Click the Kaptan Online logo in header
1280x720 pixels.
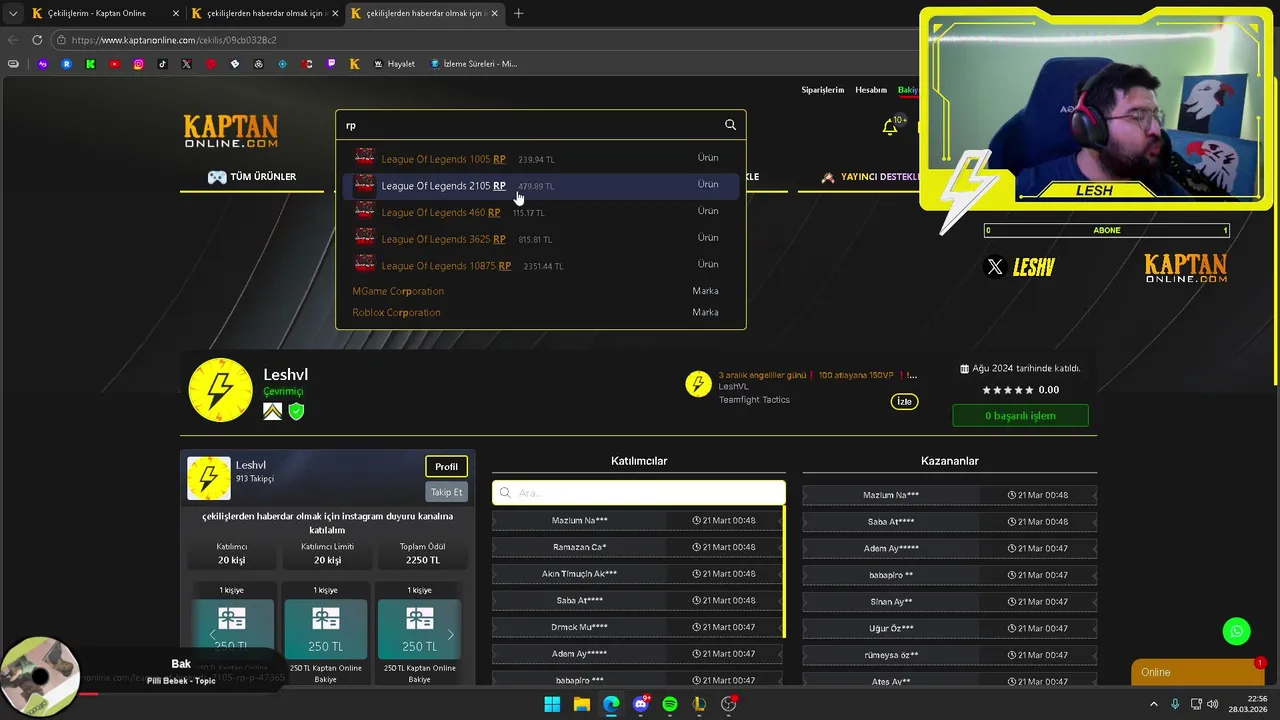(x=230, y=131)
